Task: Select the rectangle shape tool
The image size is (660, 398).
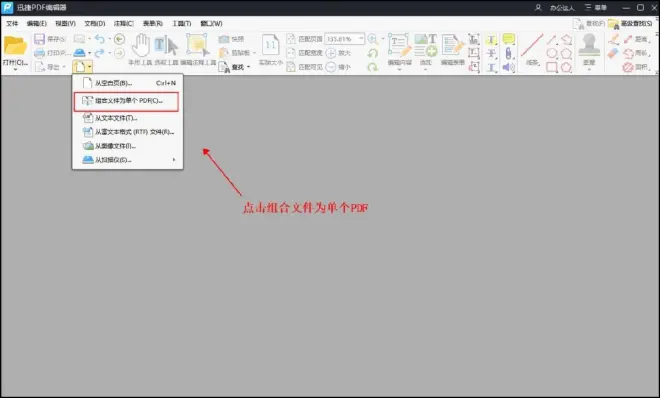Action: click(x=552, y=67)
